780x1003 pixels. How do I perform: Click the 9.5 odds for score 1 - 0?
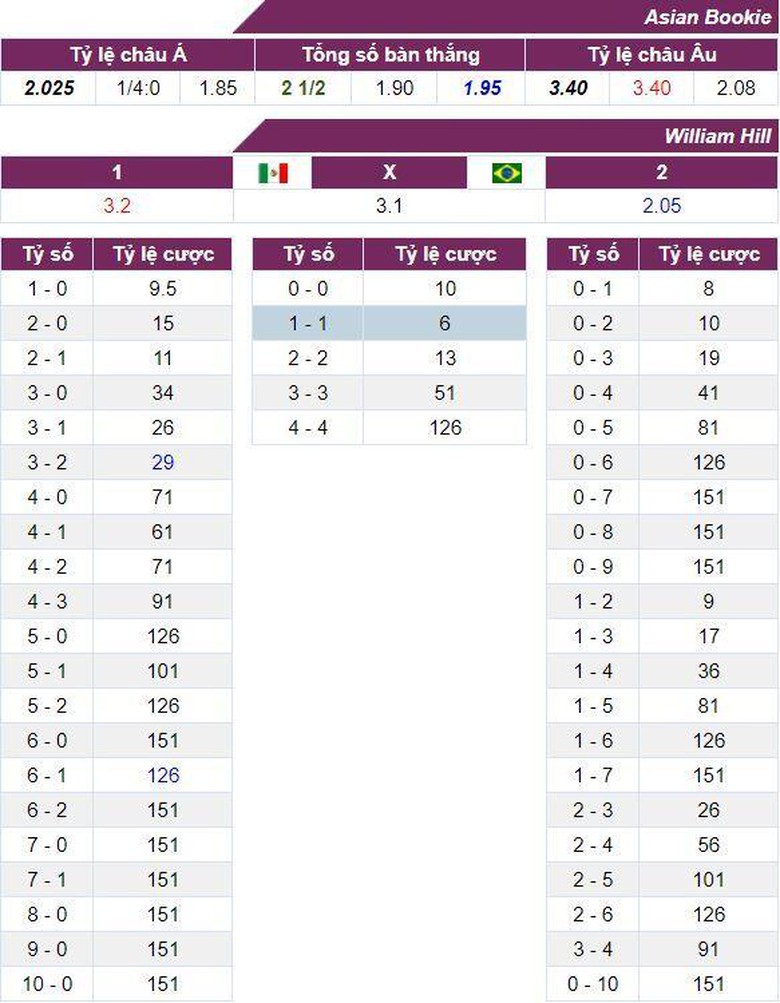click(x=163, y=289)
